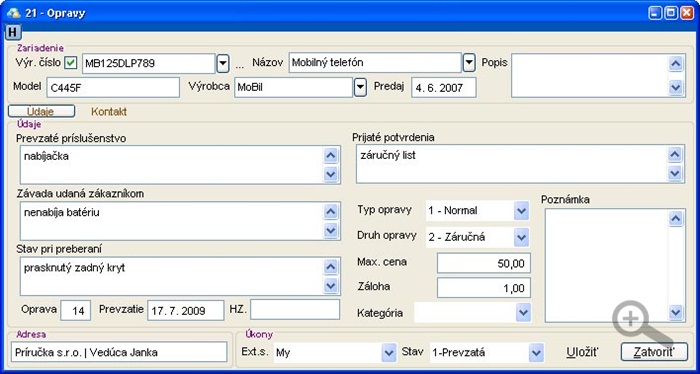Image resolution: width=700 pixels, height=374 pixels.
Task: Click the Uložiť button
Action: 583,352
